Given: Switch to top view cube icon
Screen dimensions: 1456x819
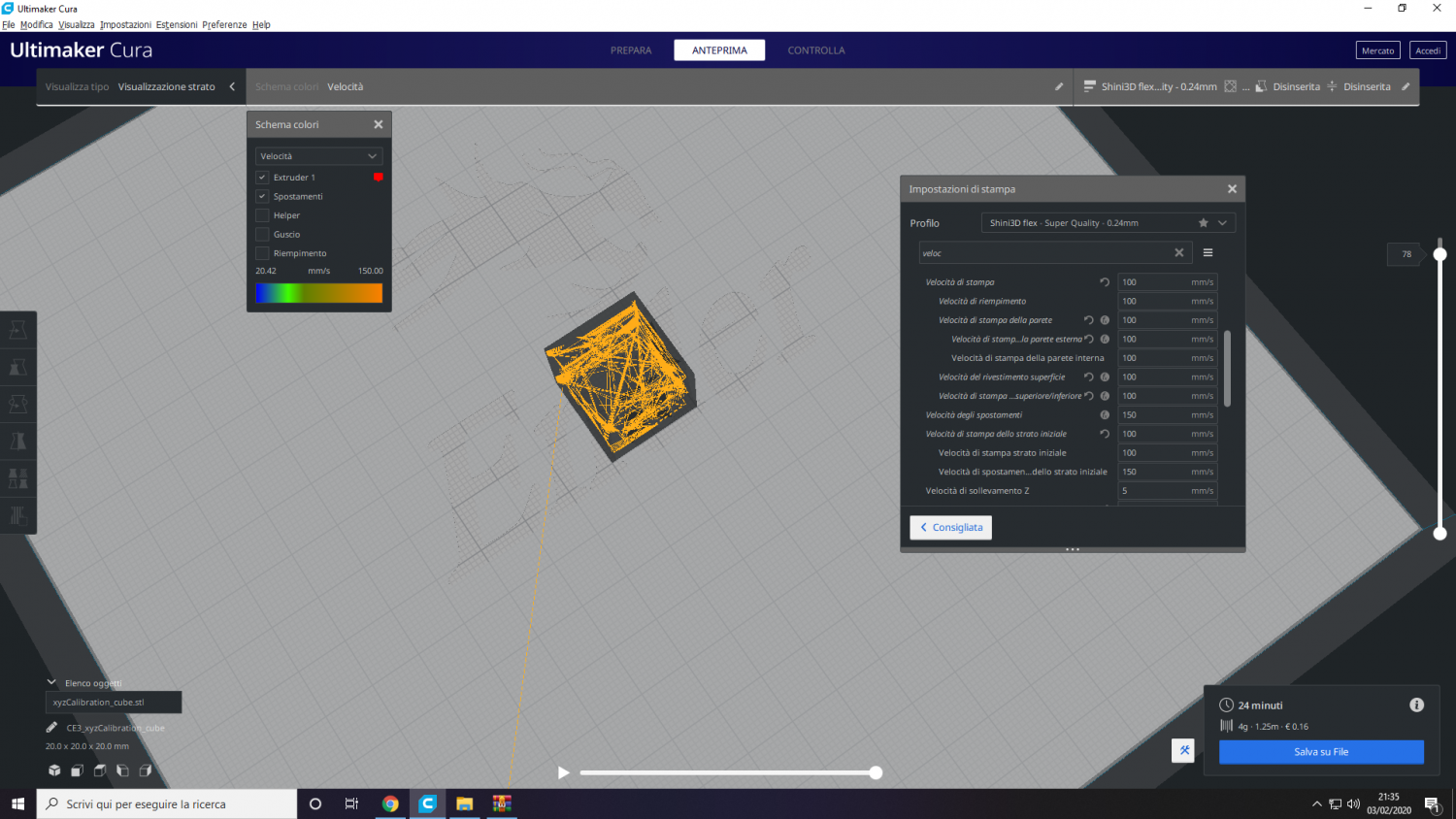Looking at the screenshot, I should [x=100, y=770].
